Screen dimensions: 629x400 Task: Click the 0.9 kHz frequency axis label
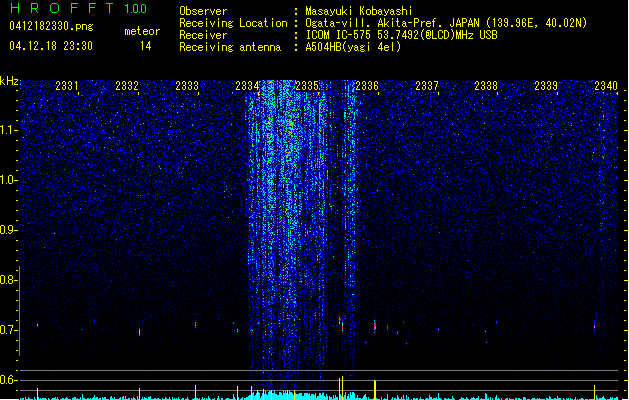pyautogui.click(x=9, y=230)
